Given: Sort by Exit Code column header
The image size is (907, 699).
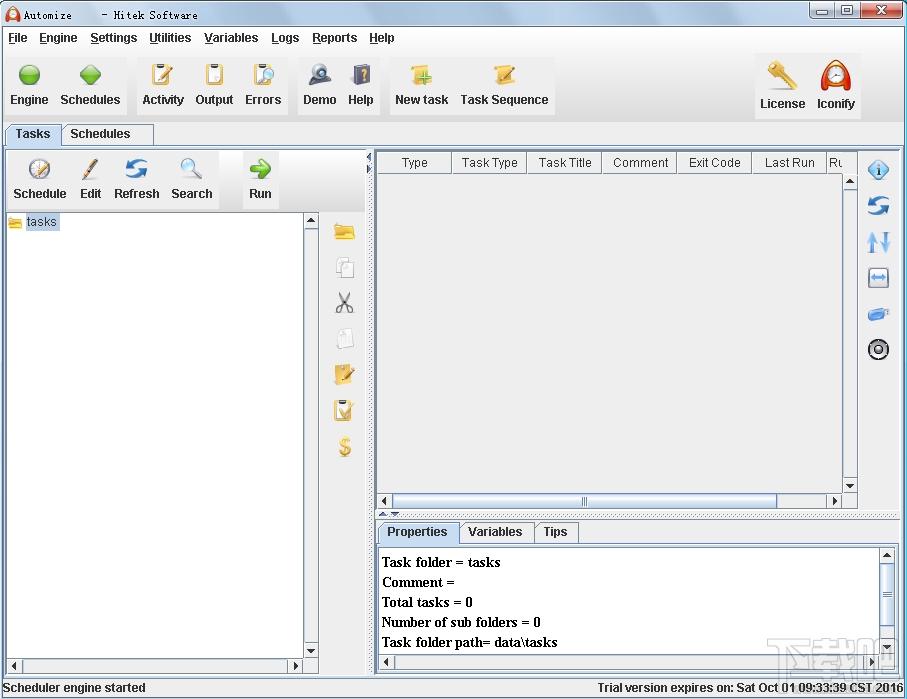Looking at the screenshot, I should [714, 163].
